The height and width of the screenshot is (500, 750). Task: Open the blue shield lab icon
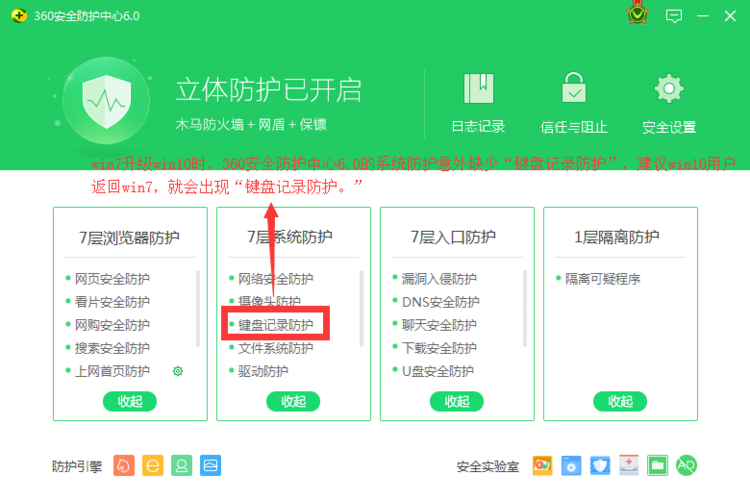tap(600, 466)
